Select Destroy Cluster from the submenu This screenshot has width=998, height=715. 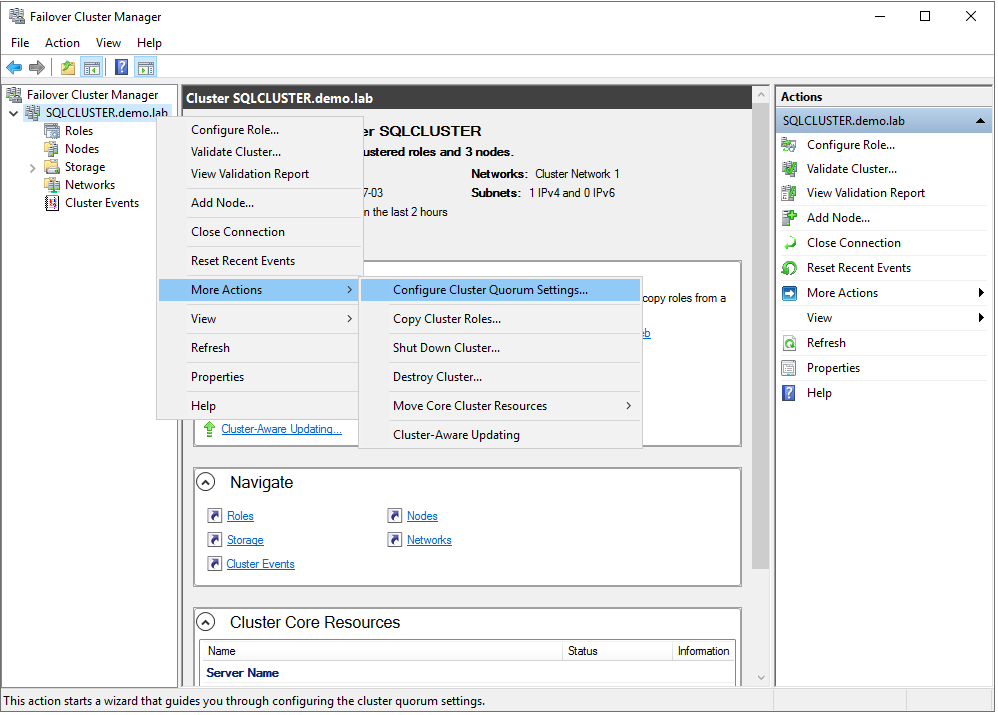tap(438, 376)
